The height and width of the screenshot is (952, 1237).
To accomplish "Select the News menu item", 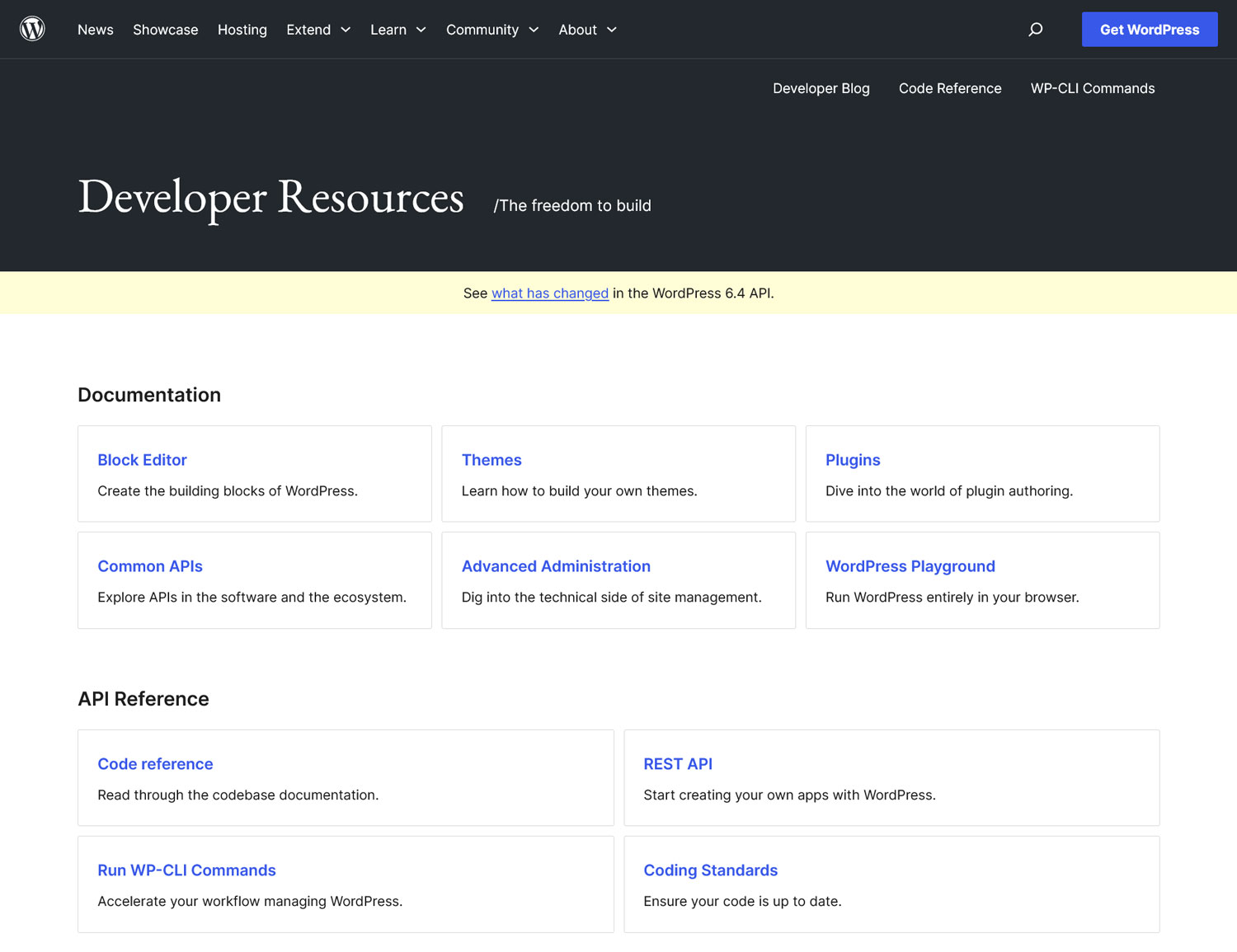I will click(x=96, y=30).
